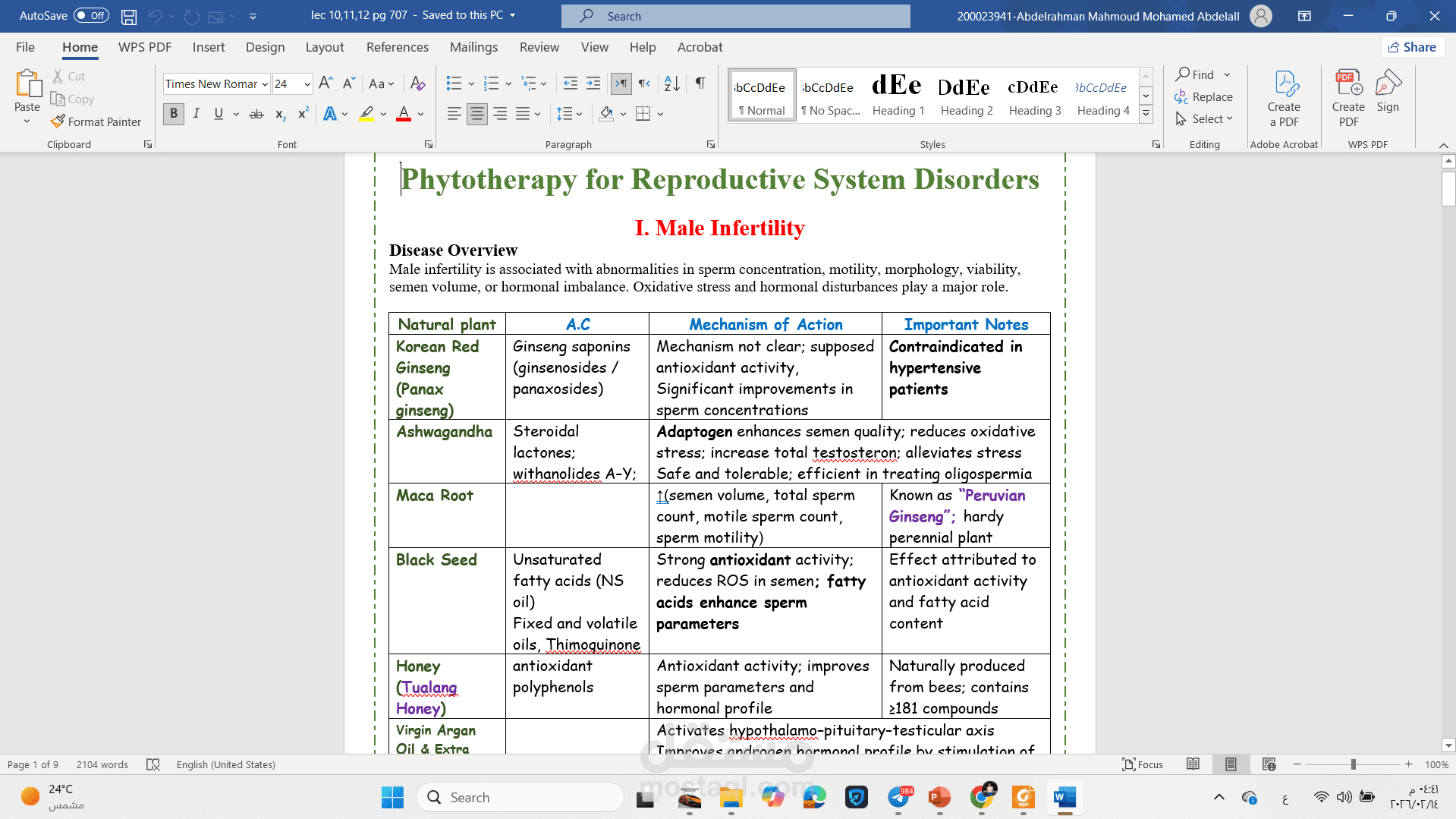Align text to the left
The height and width of the screenshot is (819, 1456).
[454, 114]
